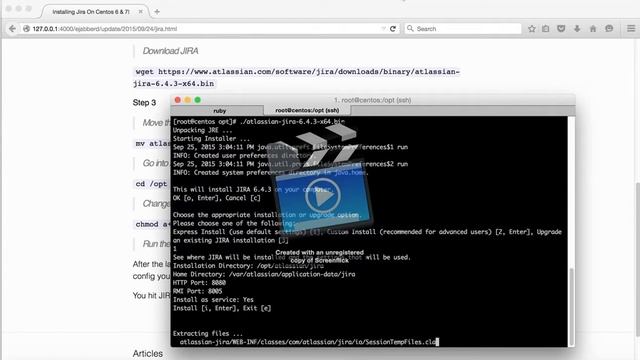Click the green zoom button of terminal

[198, 100]
